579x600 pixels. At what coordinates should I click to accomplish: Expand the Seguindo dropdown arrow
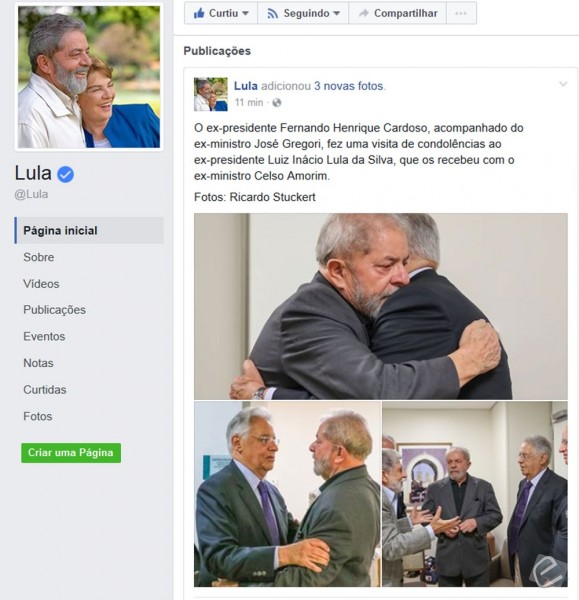pyautogui.click(x=336, y=13)
